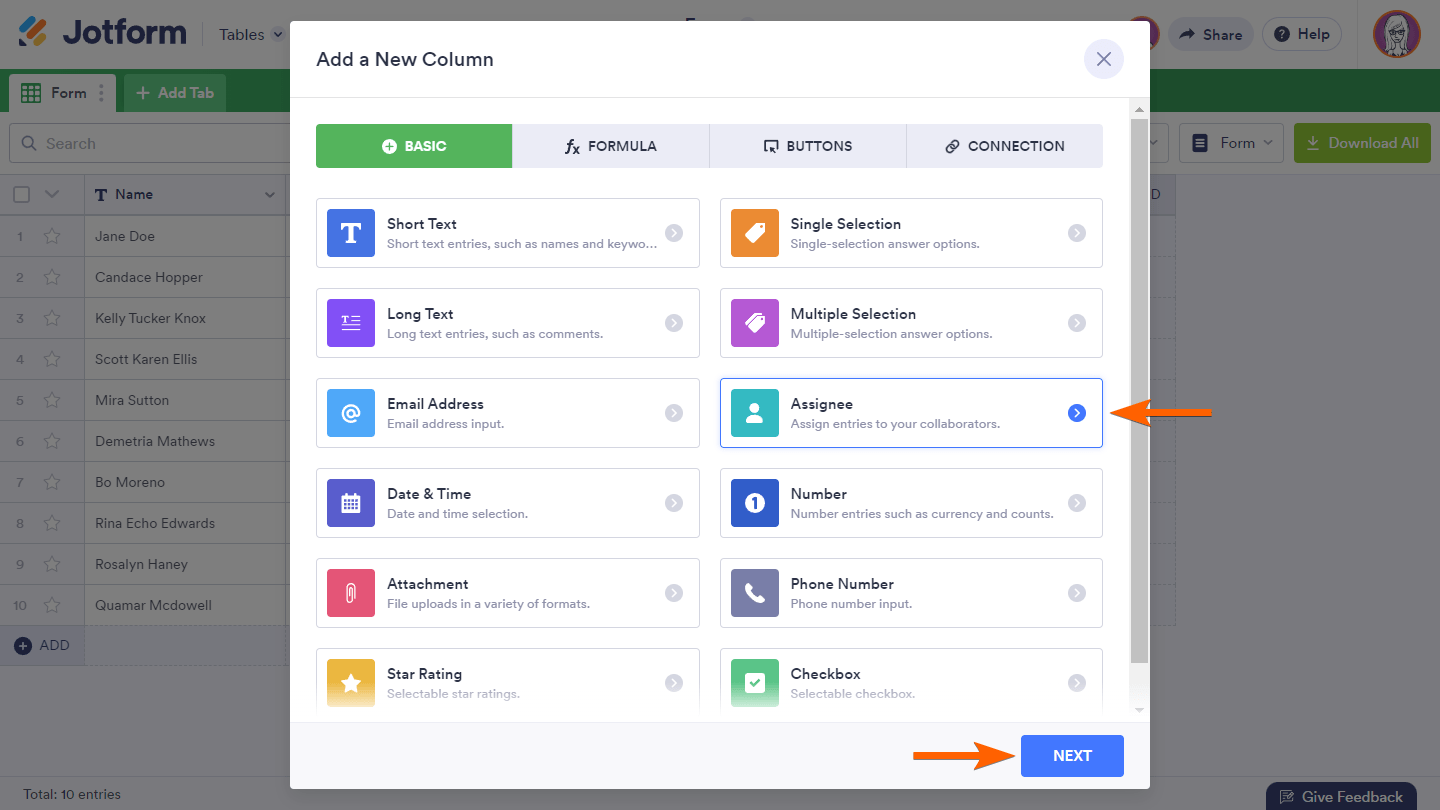Click the Rosalyn Haney name cell
This screenshot has height=810, width=1440.
point(185,565)
